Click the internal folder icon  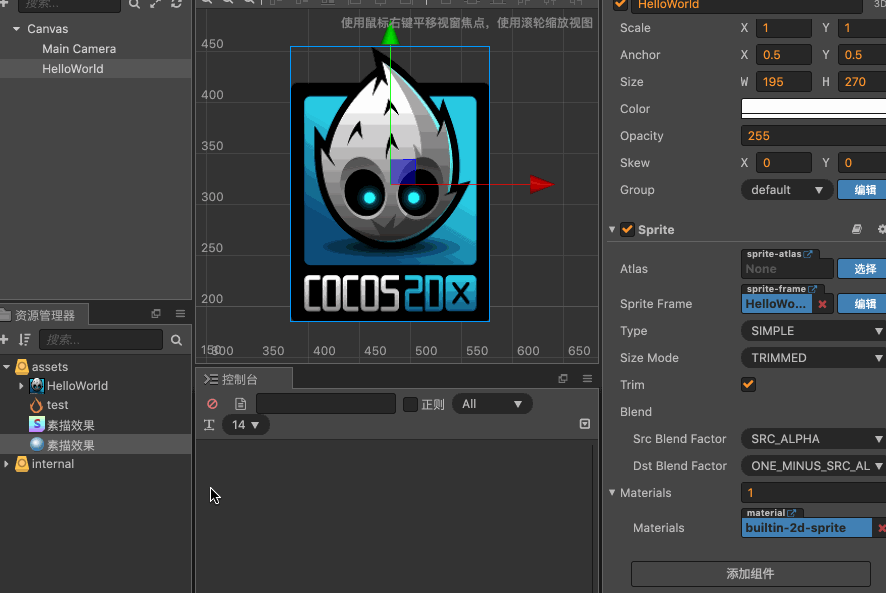click(22, 464)
